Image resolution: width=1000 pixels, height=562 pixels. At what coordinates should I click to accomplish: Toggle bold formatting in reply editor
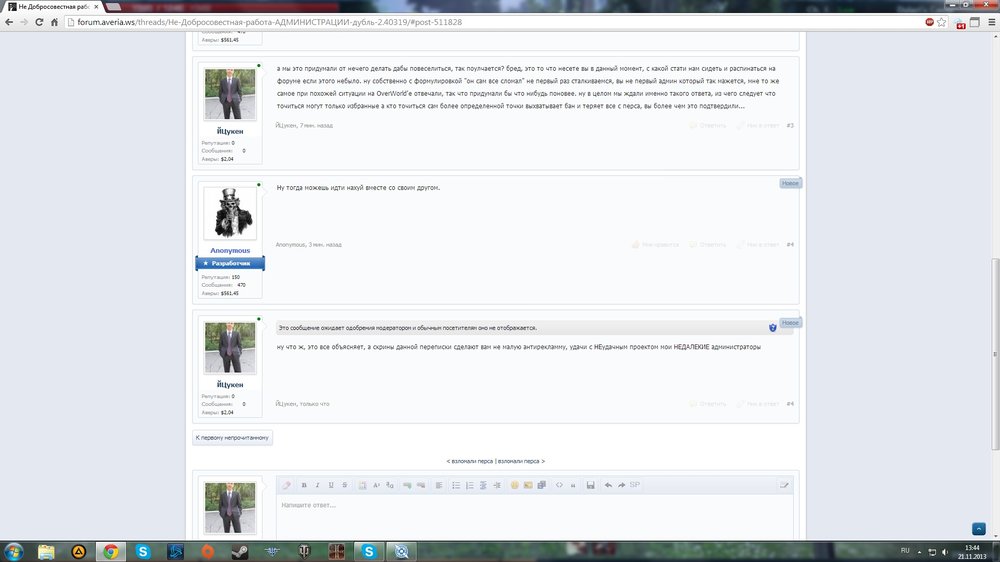coord(304,485)
